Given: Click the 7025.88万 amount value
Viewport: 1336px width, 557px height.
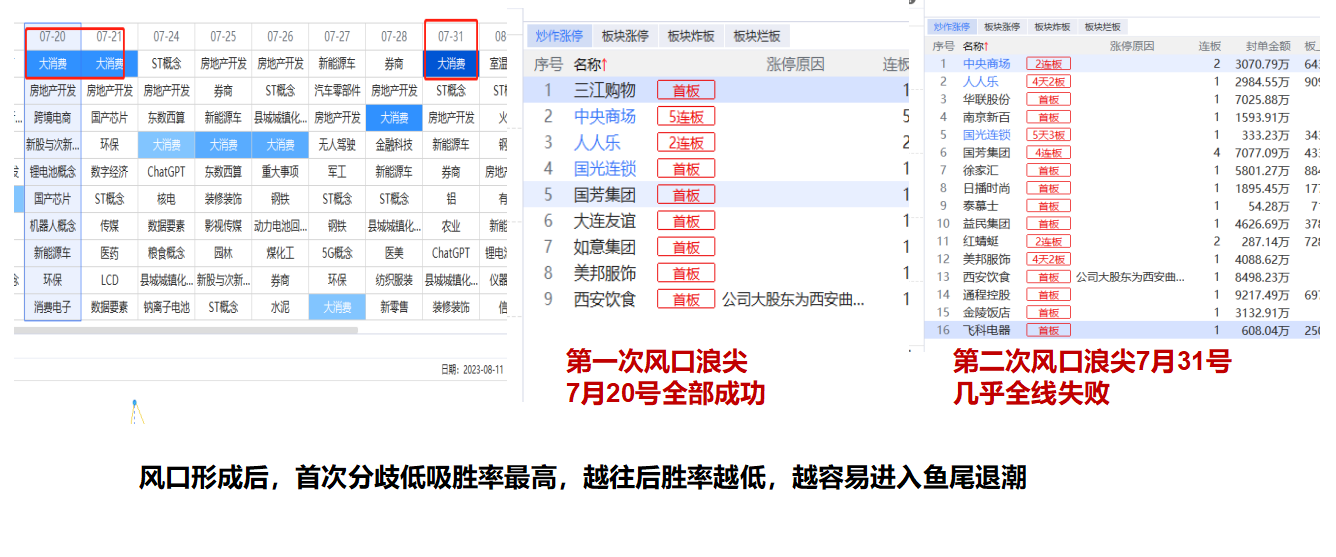Looking at the screenshot, I should pos(1264,99).
